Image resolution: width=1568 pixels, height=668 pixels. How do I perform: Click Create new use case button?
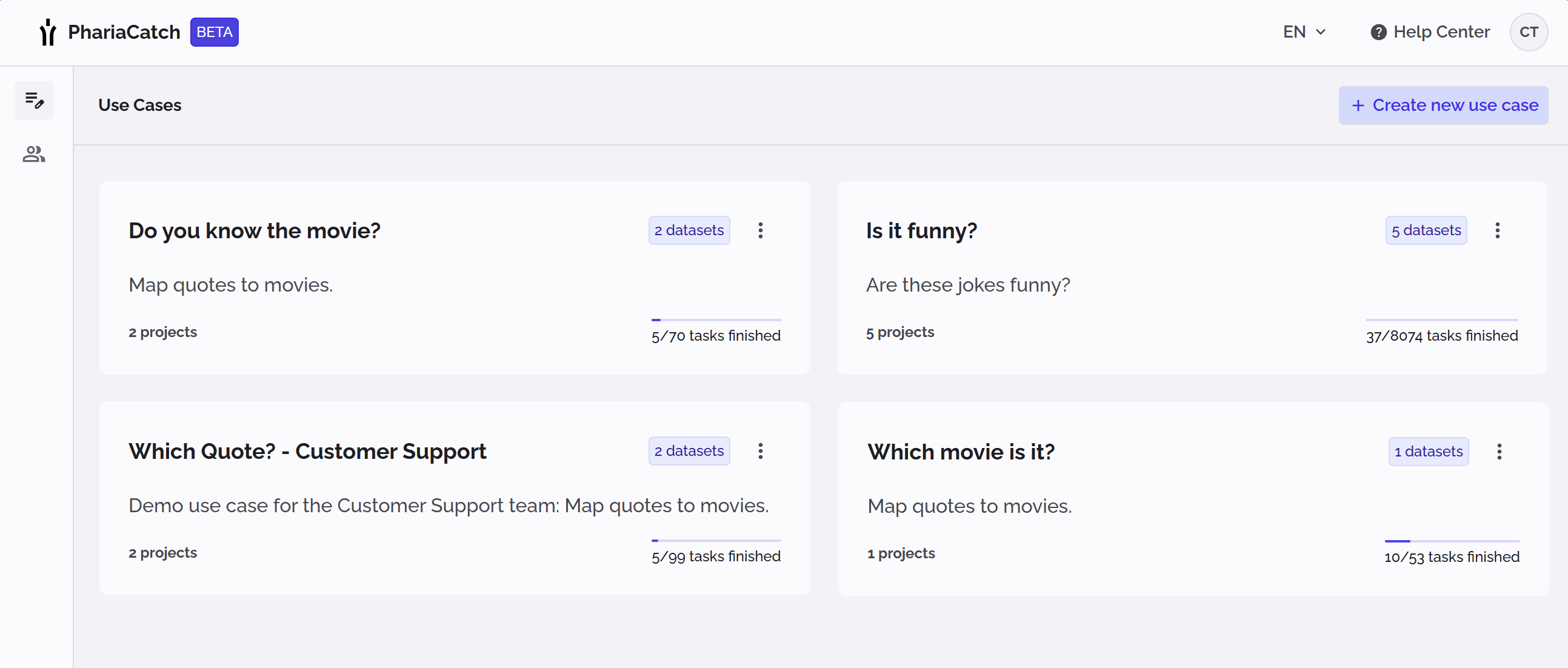click(x=1443, y=105)
